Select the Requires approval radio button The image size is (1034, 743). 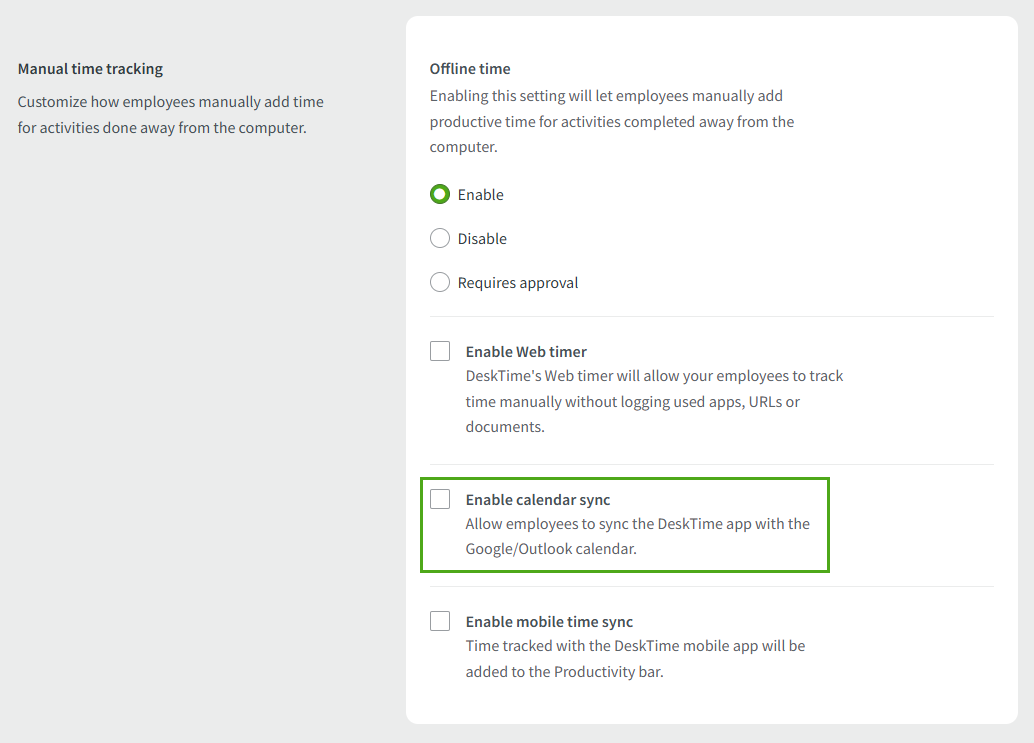(x=440, y=282)
